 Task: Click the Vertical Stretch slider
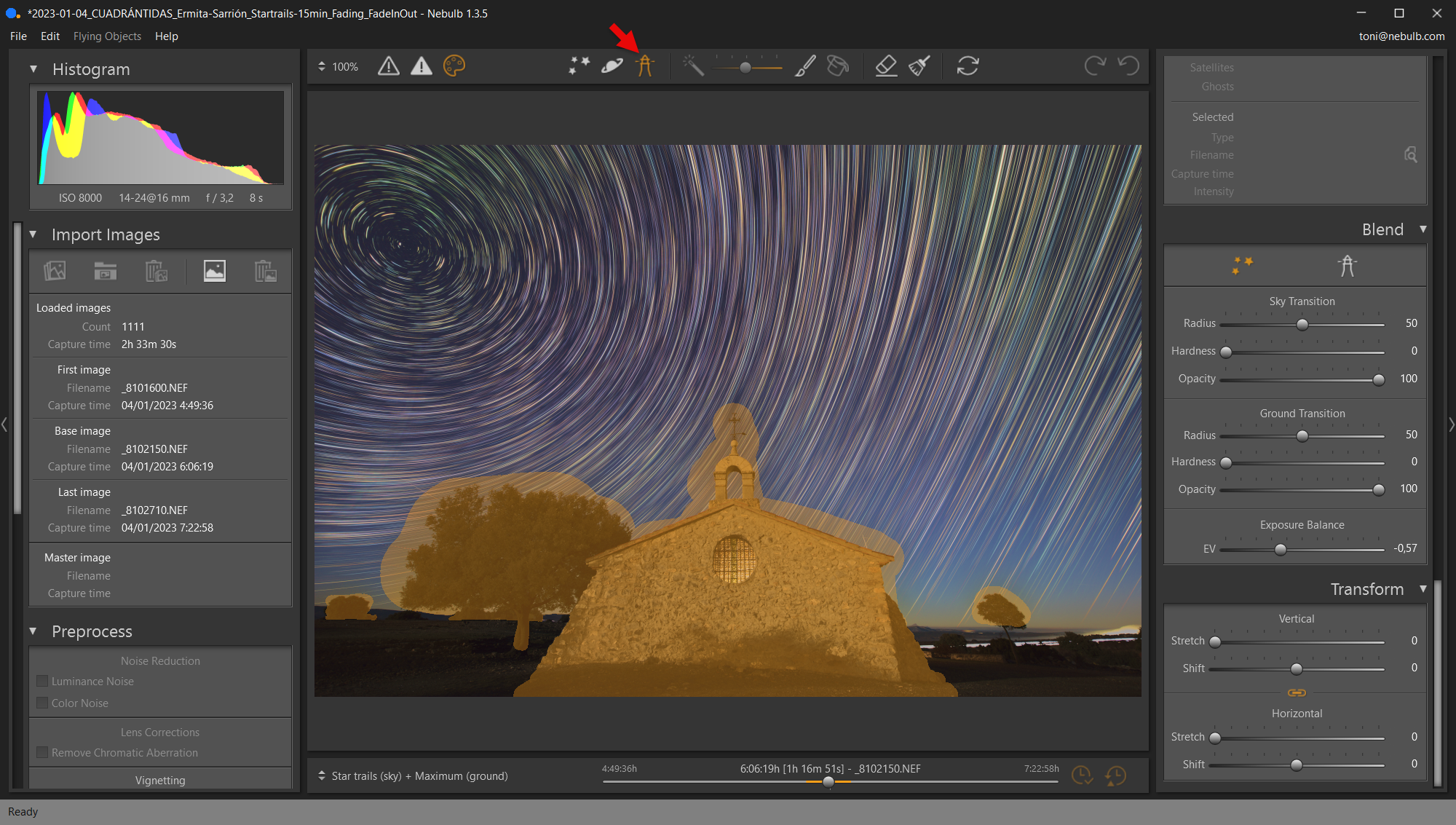1297,642
